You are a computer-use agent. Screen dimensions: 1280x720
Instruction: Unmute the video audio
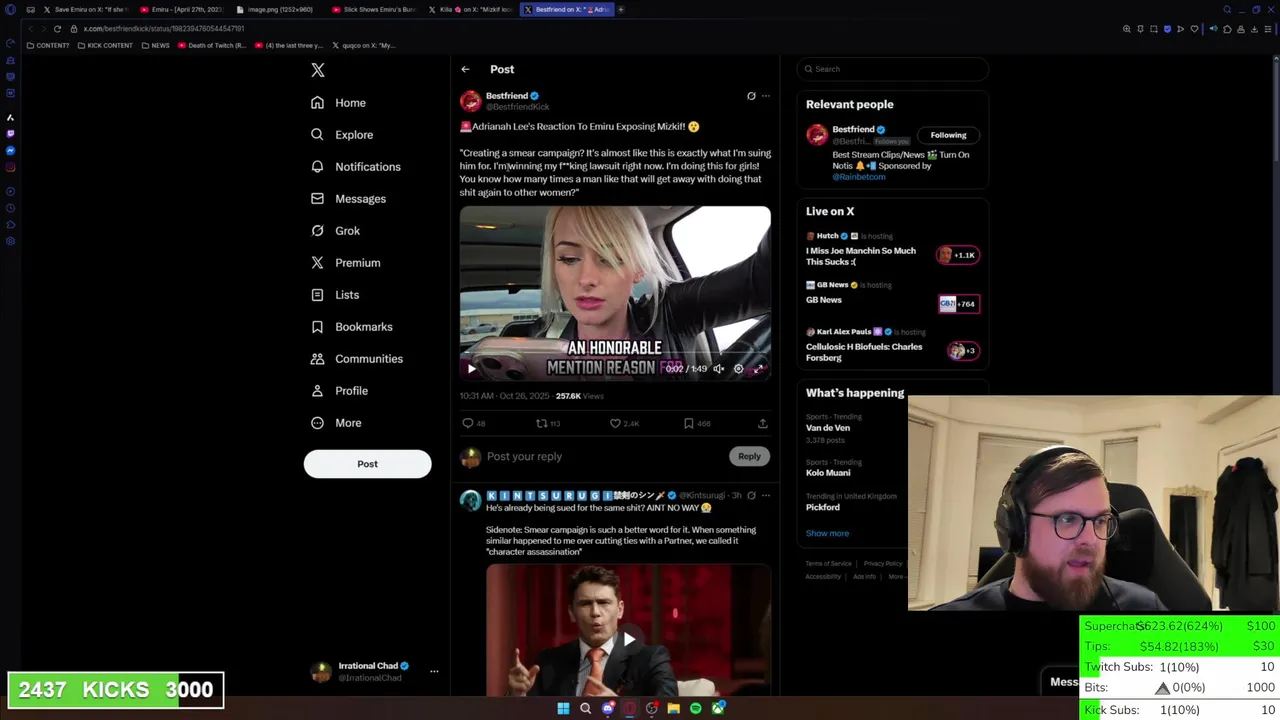tap(718, 369)
